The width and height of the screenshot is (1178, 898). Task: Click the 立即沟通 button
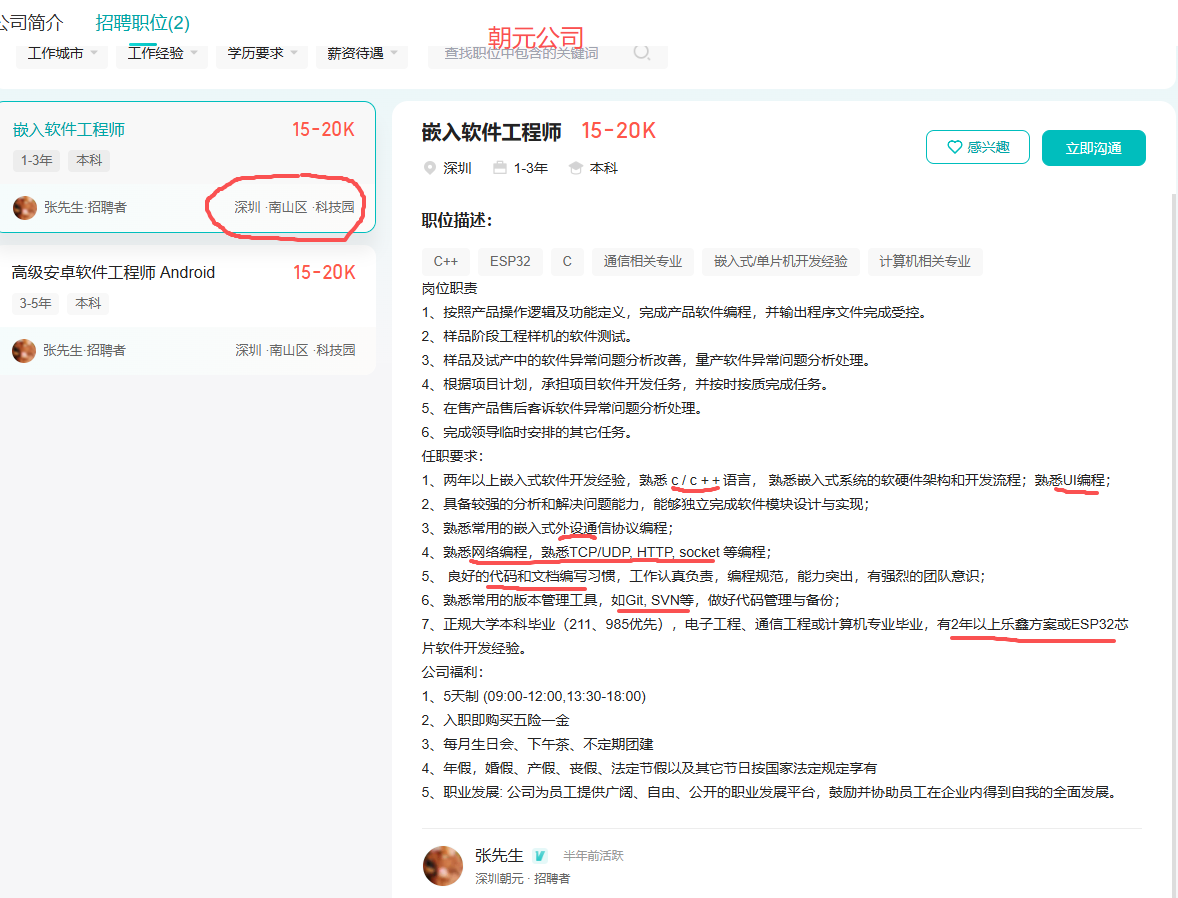coord(1093,148)
